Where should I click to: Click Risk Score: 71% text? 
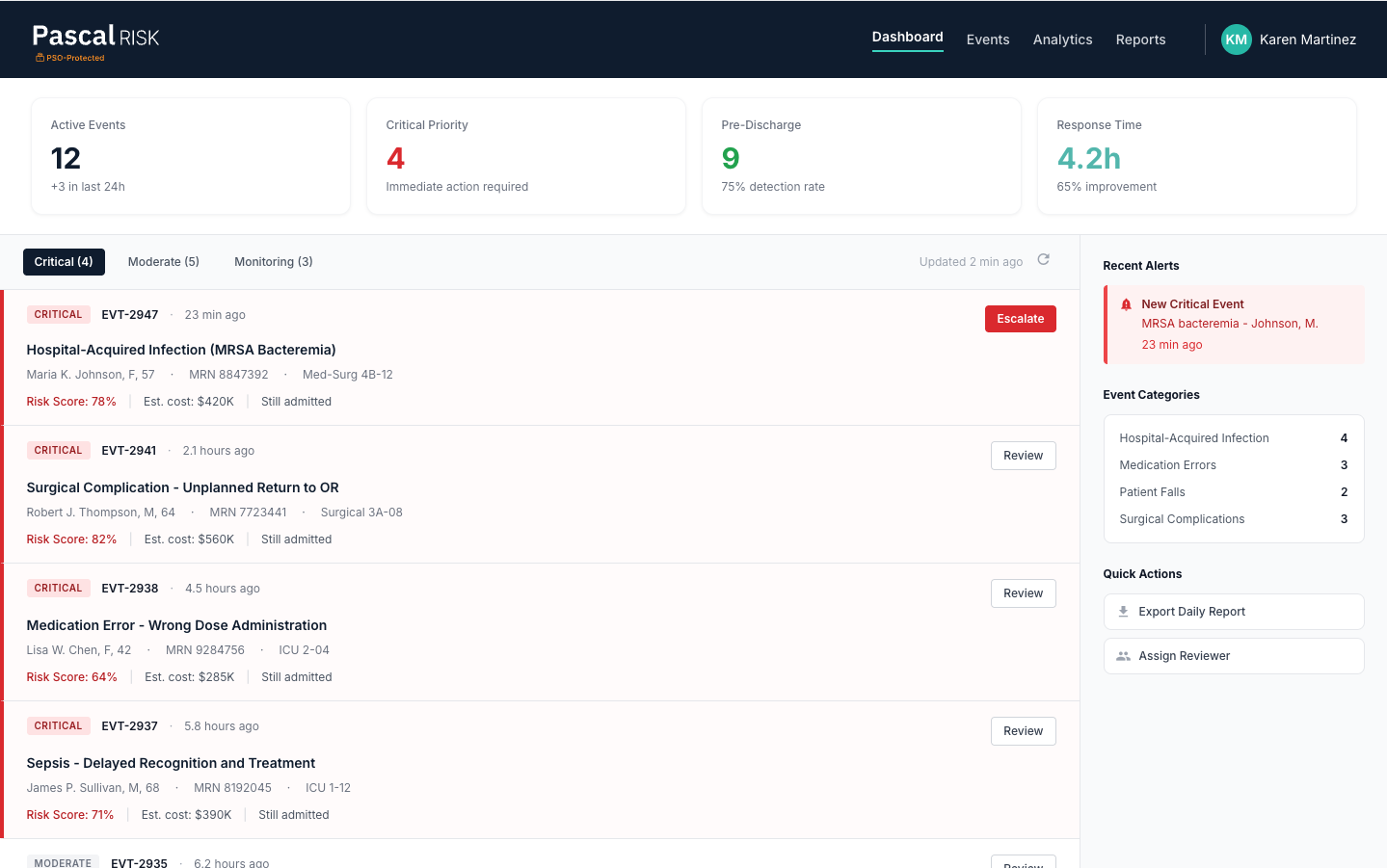(70, 815)
